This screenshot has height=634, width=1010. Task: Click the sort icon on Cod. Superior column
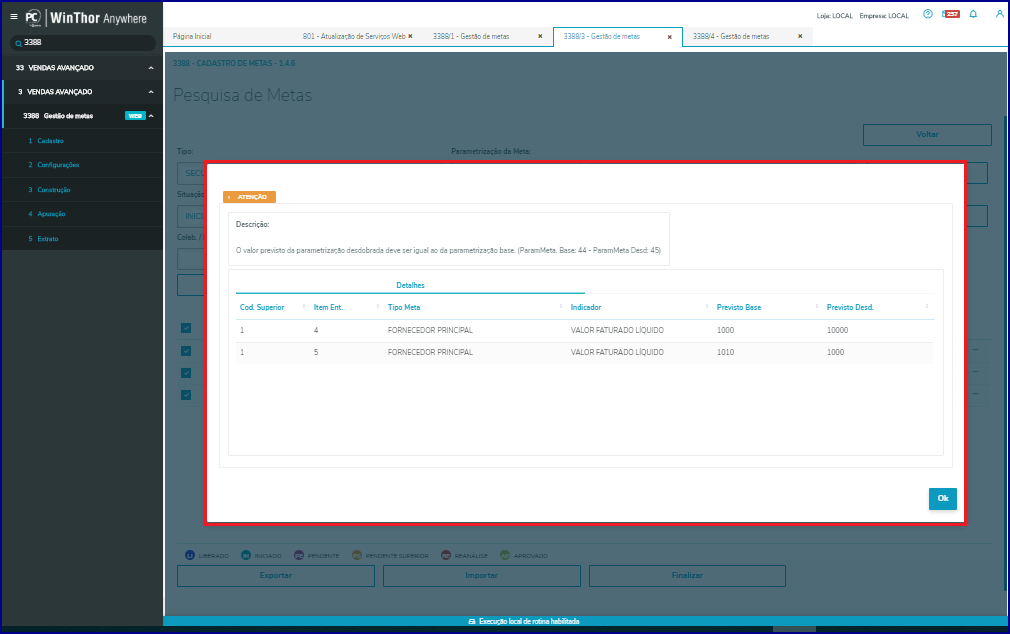(x=304, y=307)
